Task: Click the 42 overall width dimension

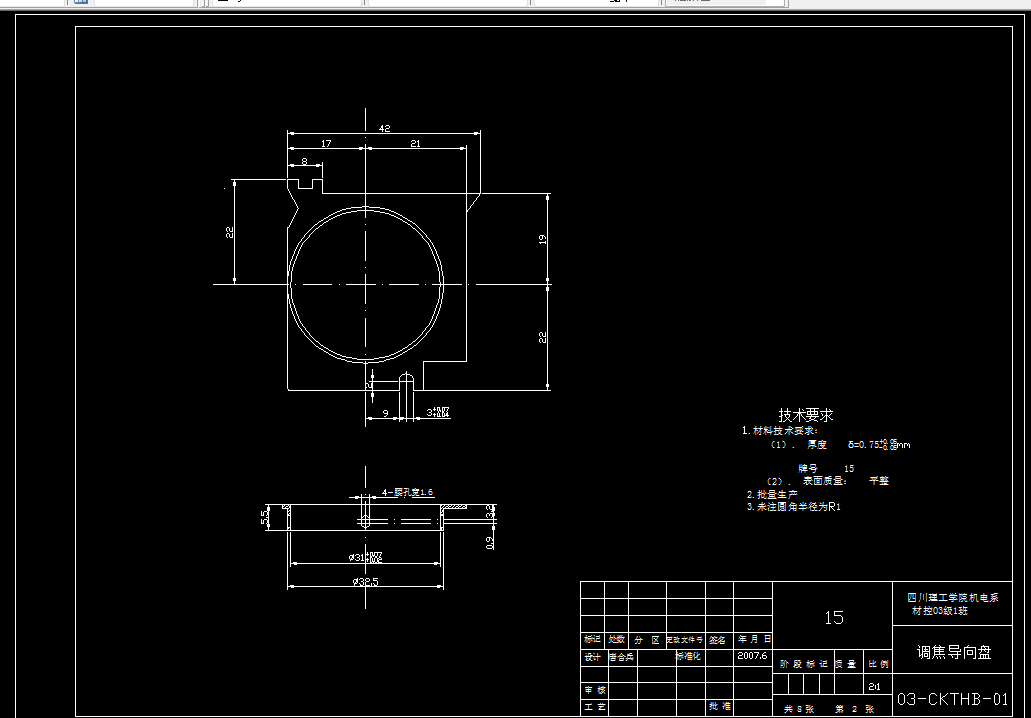Action: click(x=385, y=129)
